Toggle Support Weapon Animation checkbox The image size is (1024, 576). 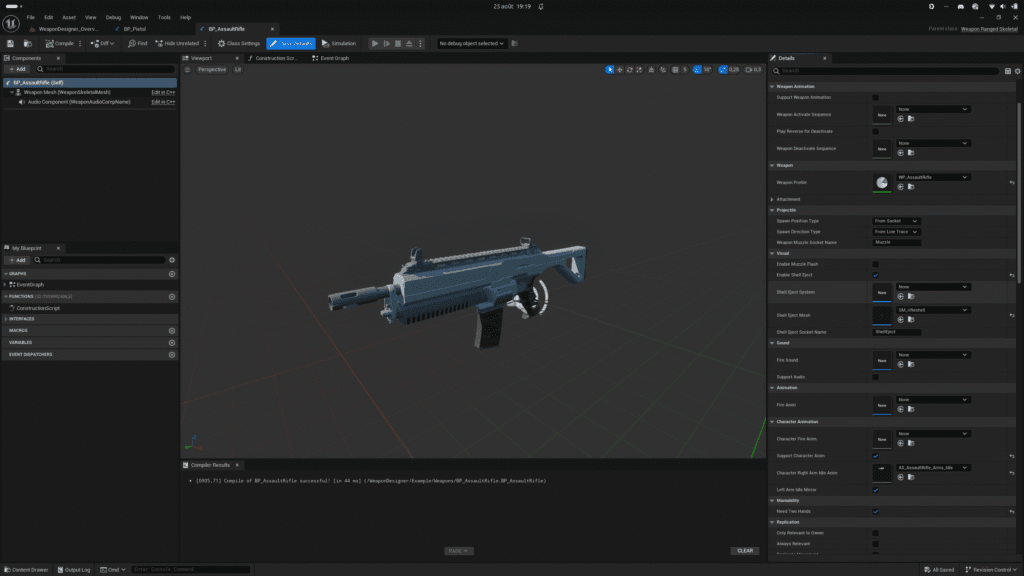point(876,97)
